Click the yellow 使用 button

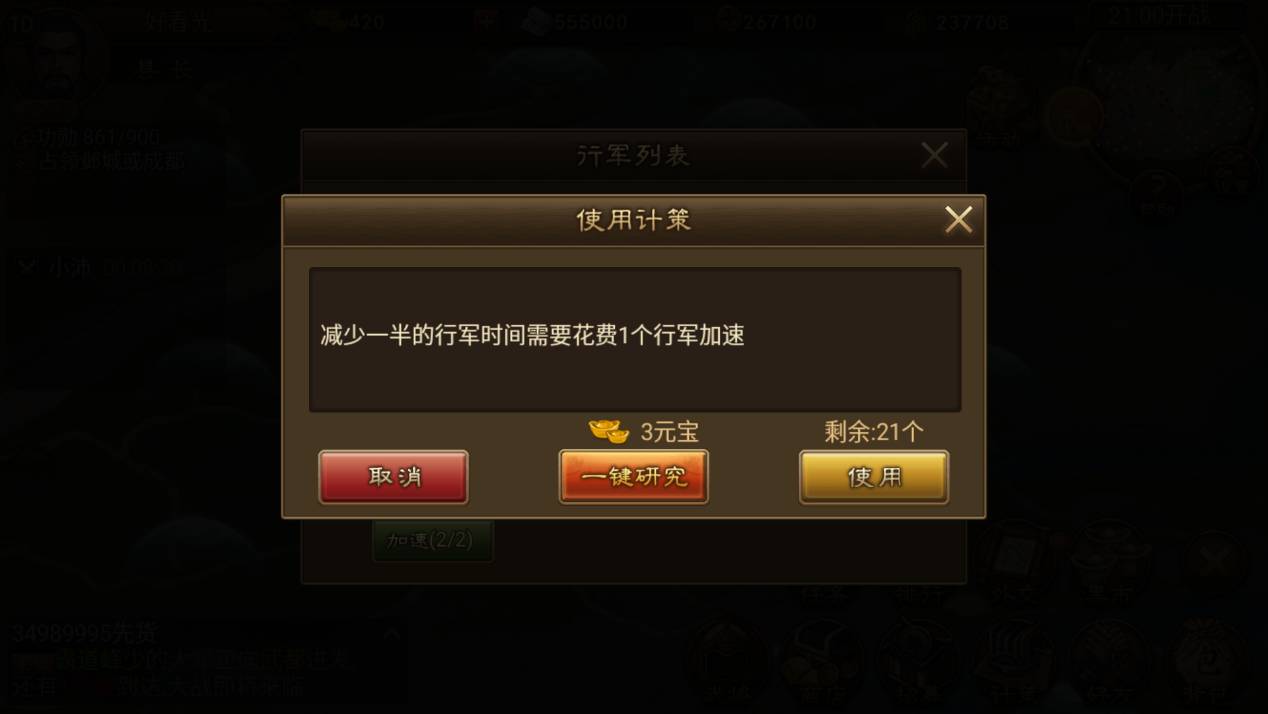[874, 477]
